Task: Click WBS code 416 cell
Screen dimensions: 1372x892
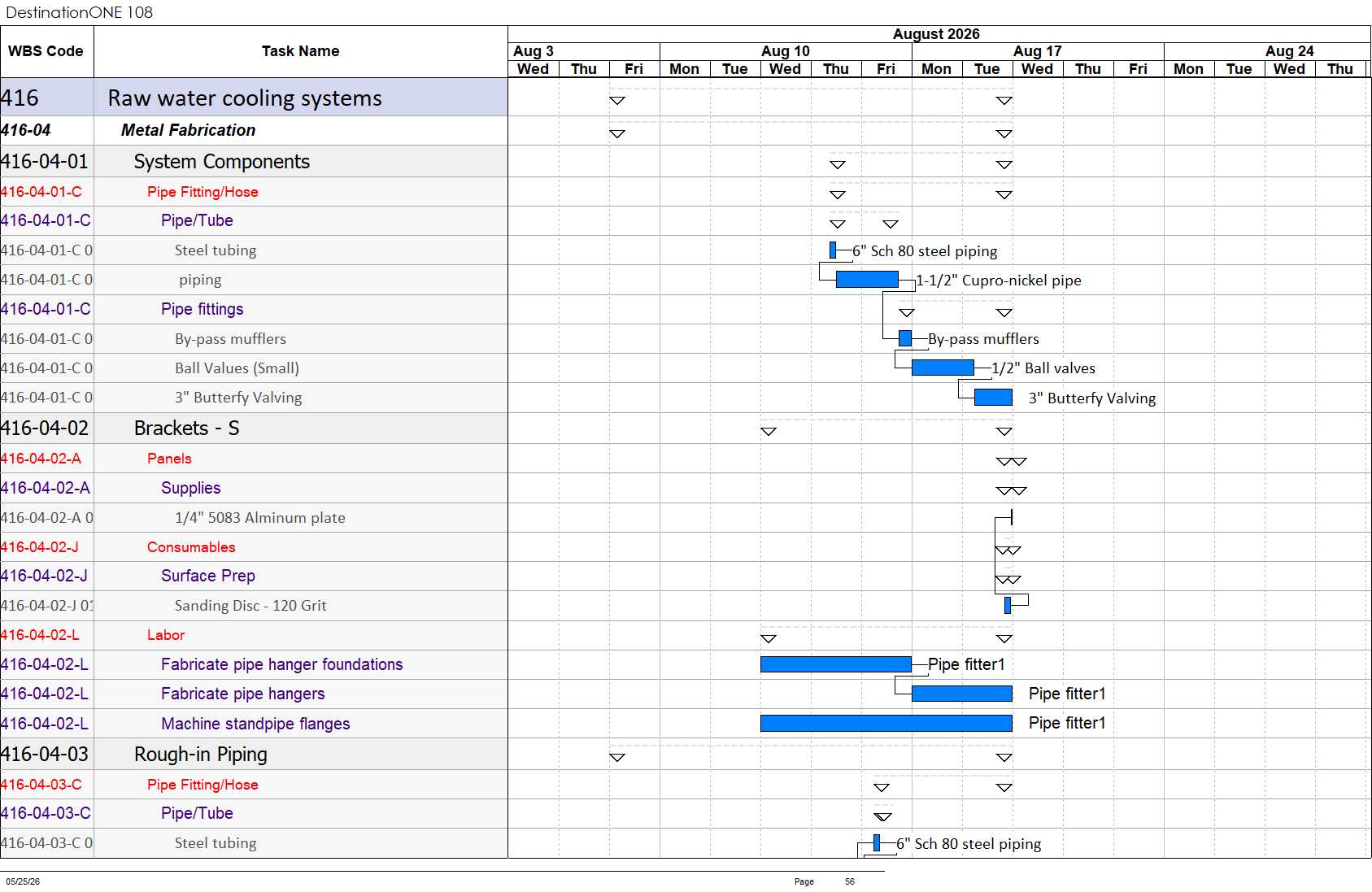Action: coord(47,98)
